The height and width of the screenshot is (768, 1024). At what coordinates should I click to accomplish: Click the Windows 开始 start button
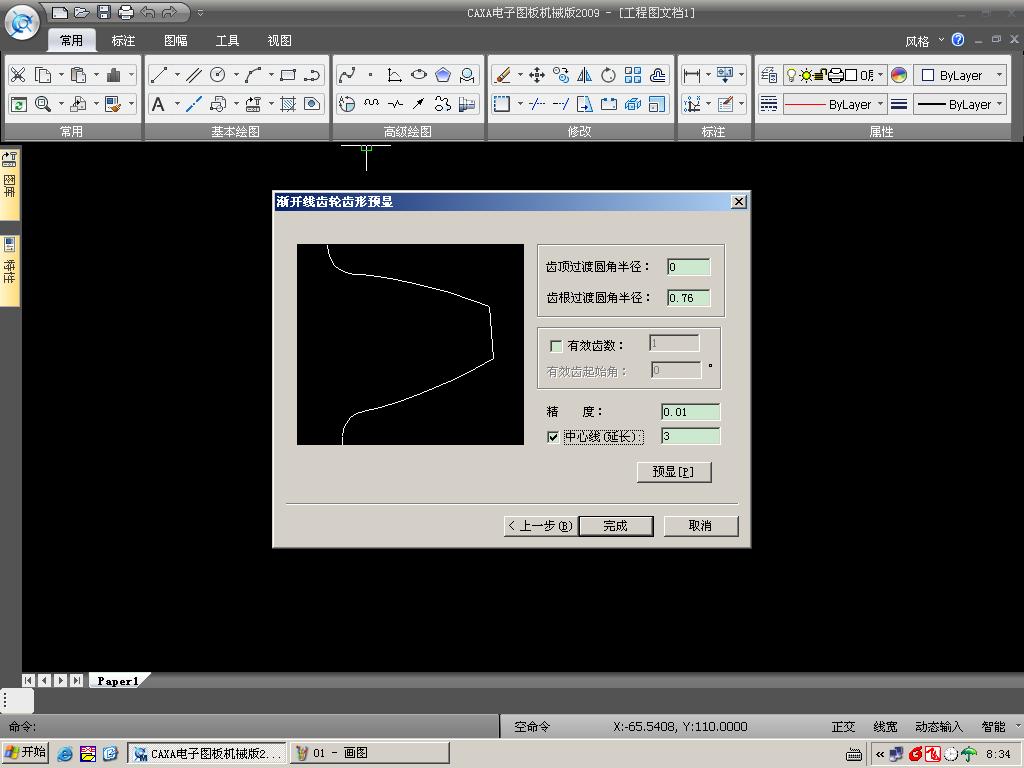point(25,752)
